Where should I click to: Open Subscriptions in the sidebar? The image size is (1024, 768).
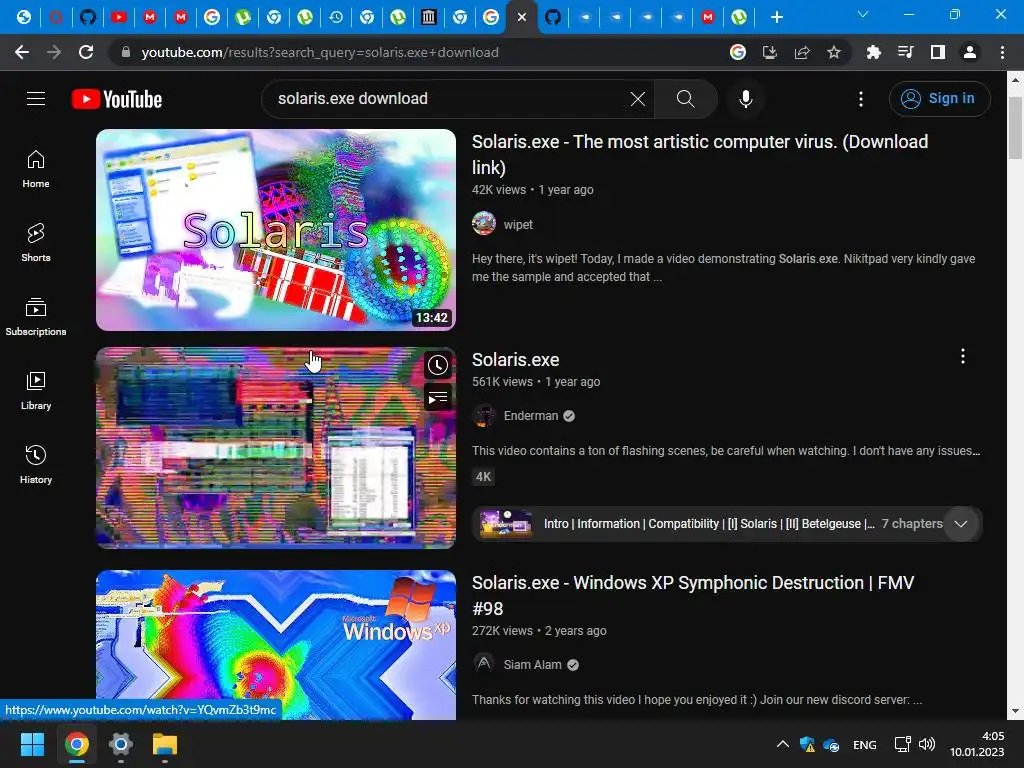(x=36, y=317)
